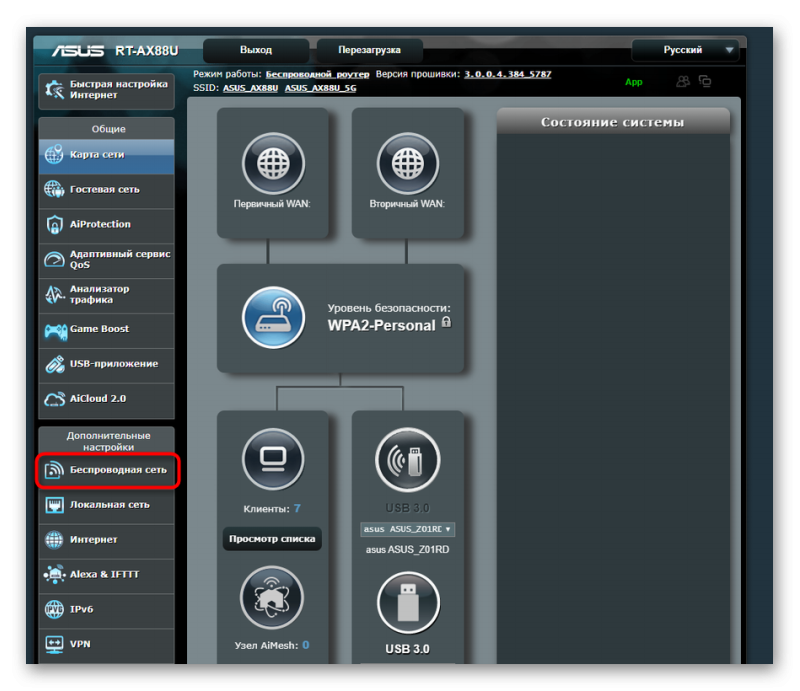Click the asus ASUS_Z01RD device name text

point(408,550)
